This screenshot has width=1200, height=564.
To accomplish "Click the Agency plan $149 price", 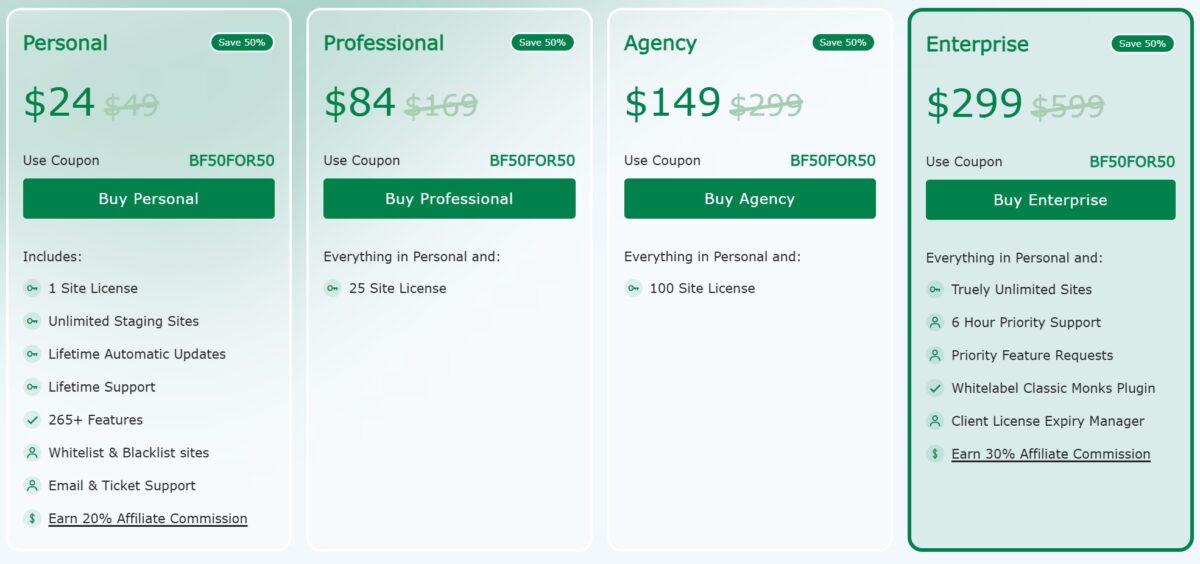I will 672,102.
